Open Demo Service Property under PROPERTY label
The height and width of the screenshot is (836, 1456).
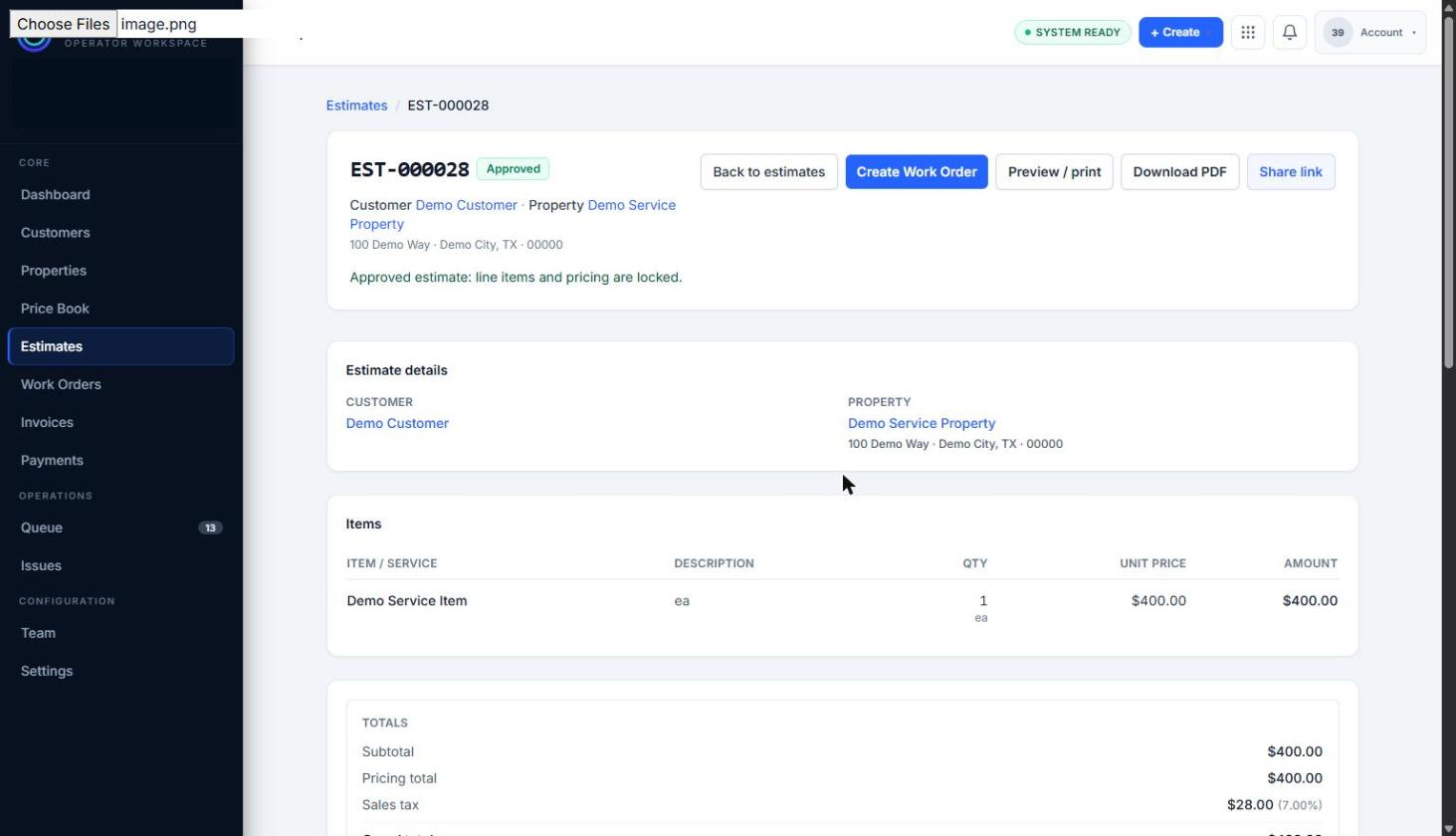922,423
